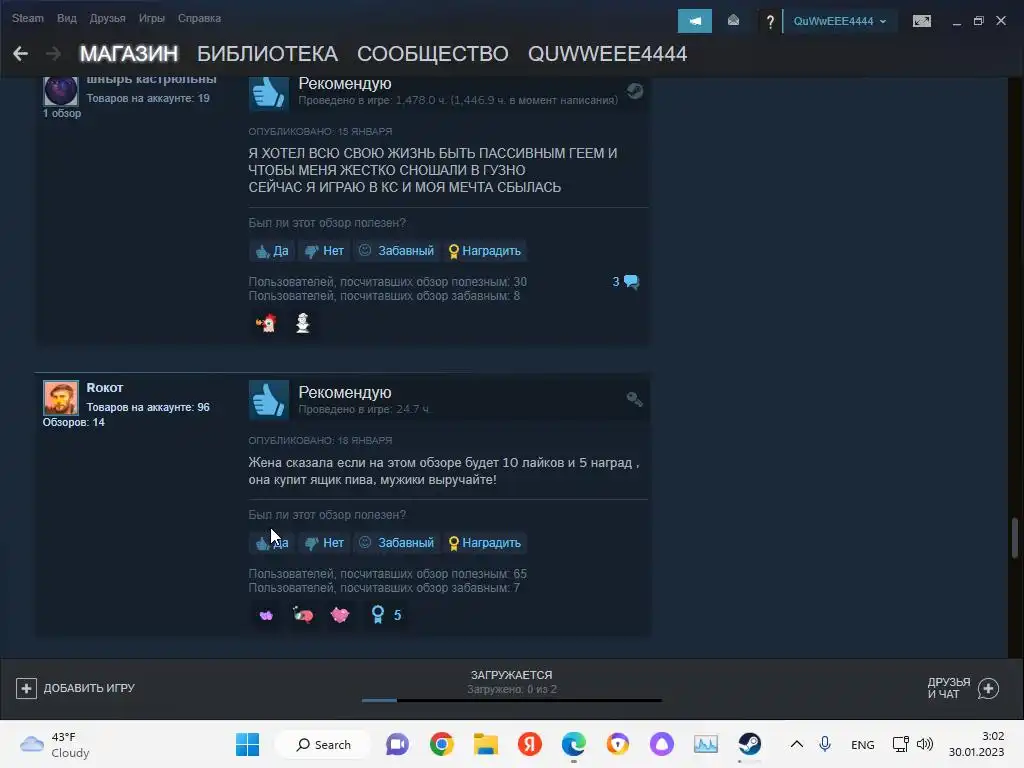1024x768 pixels.
Task: Click the forward navigation arrow
Action: pos(53,54)
